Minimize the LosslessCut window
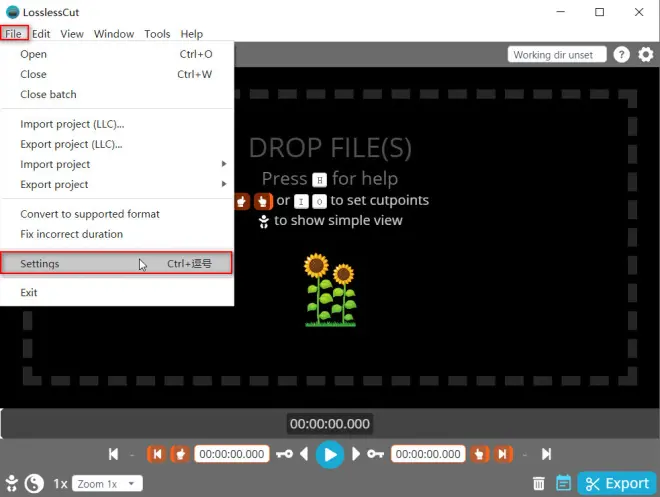The height and width of the screenshot is (497, 660). 560,12
